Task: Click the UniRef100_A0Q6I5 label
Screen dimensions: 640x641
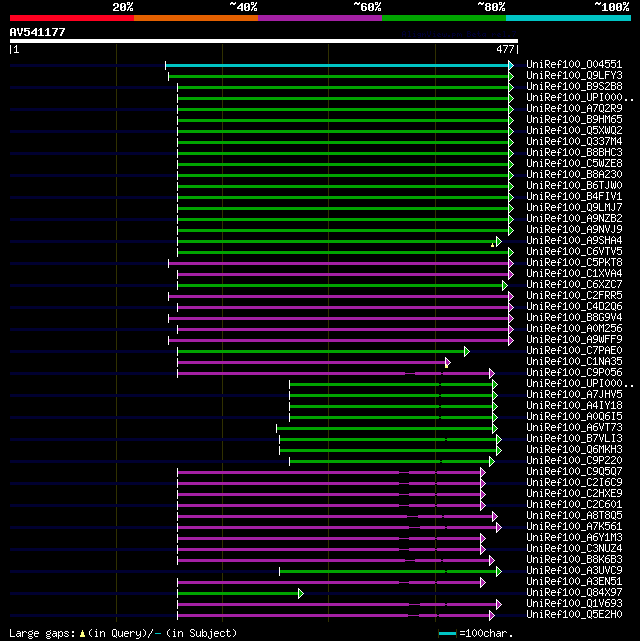Action: [x=574, y=417]
